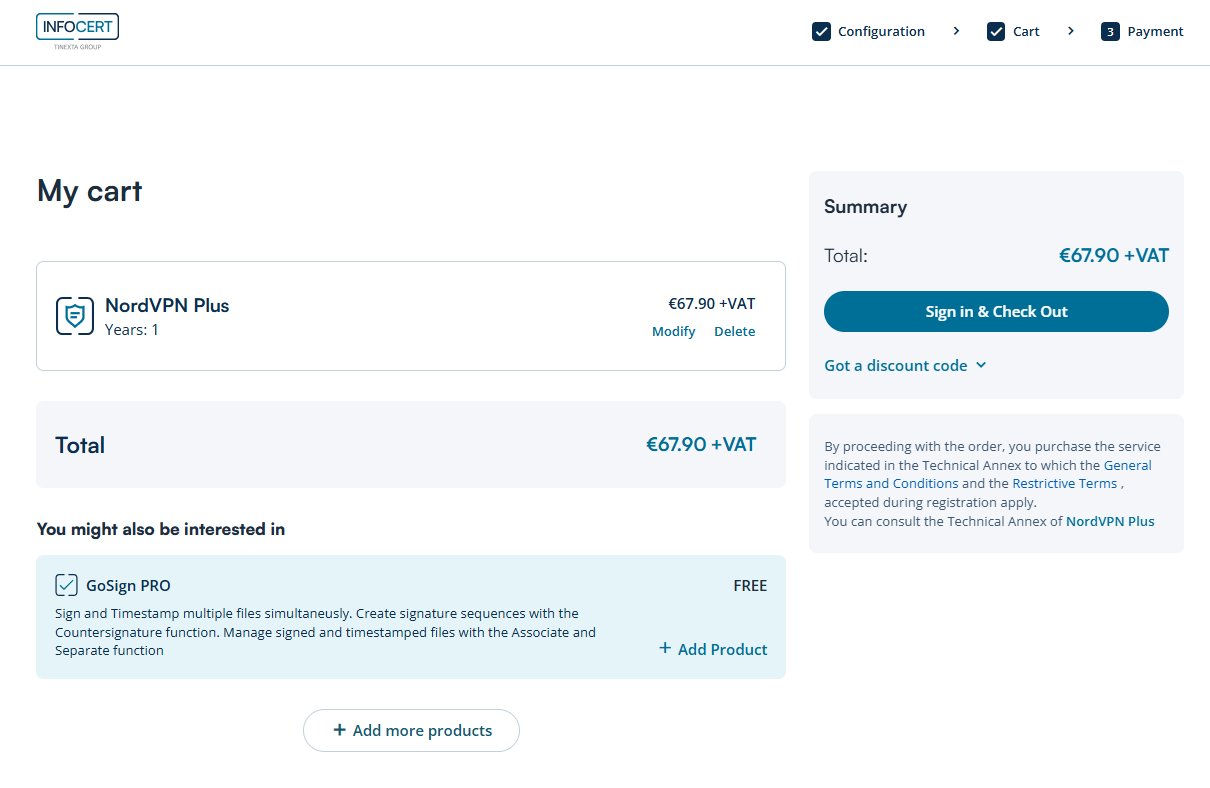Click the Cart step checkmark icon
Image resolution: width=1210 pixels, height=788 pixels.
coord(996,32)
